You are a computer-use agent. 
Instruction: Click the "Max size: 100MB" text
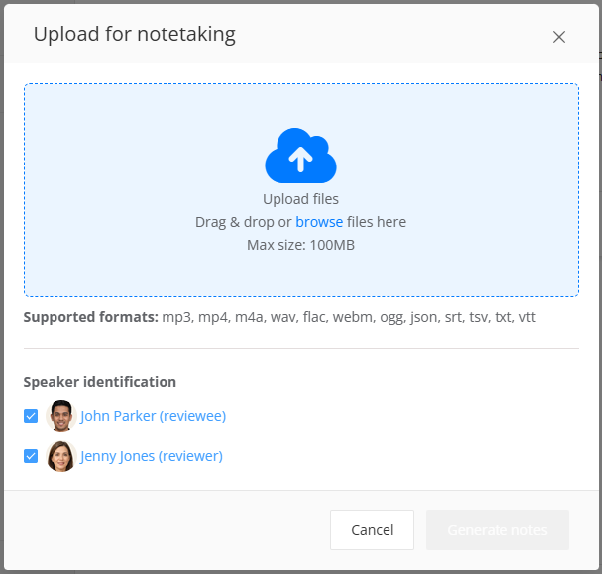pyautogui.click(x=301, y=245)
